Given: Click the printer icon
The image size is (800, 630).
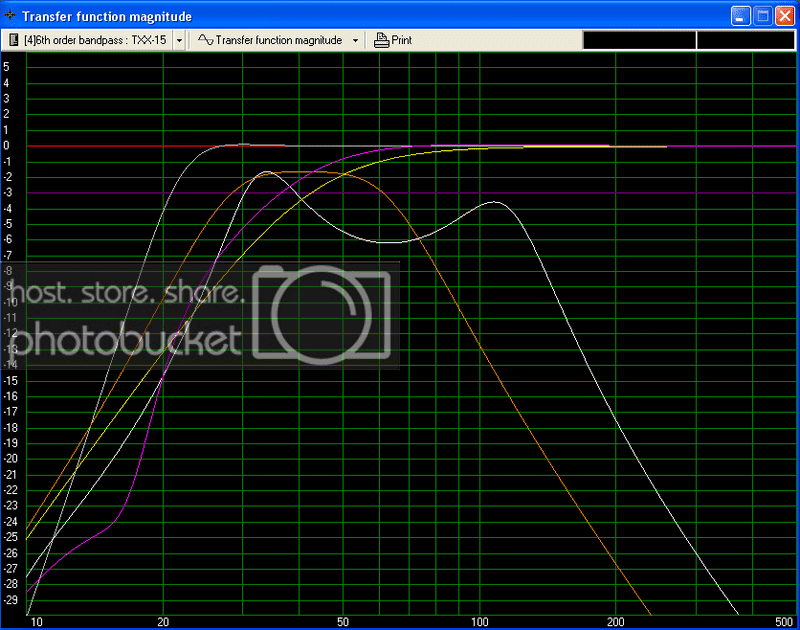Looking at the screenshot, I should (381, 40).
